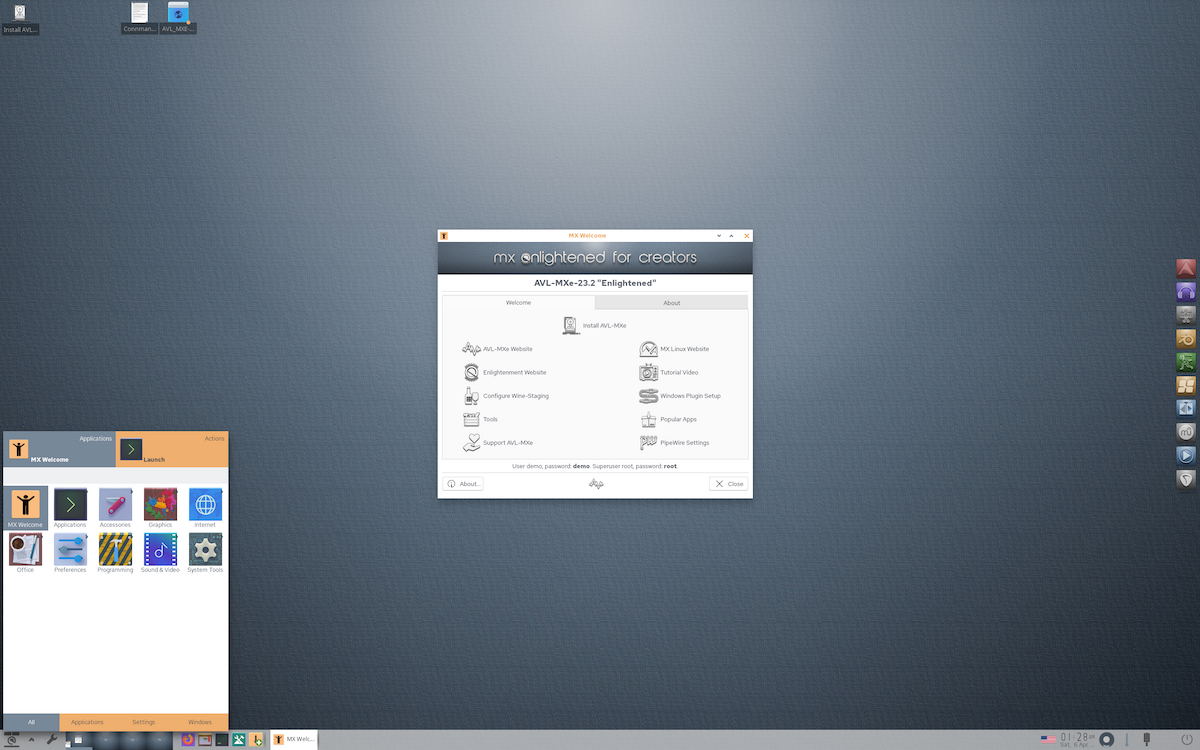Open the US keyboard layout flag indicator
Image resolution: width=1200 pixels, height=750 pixels.
1048,740
